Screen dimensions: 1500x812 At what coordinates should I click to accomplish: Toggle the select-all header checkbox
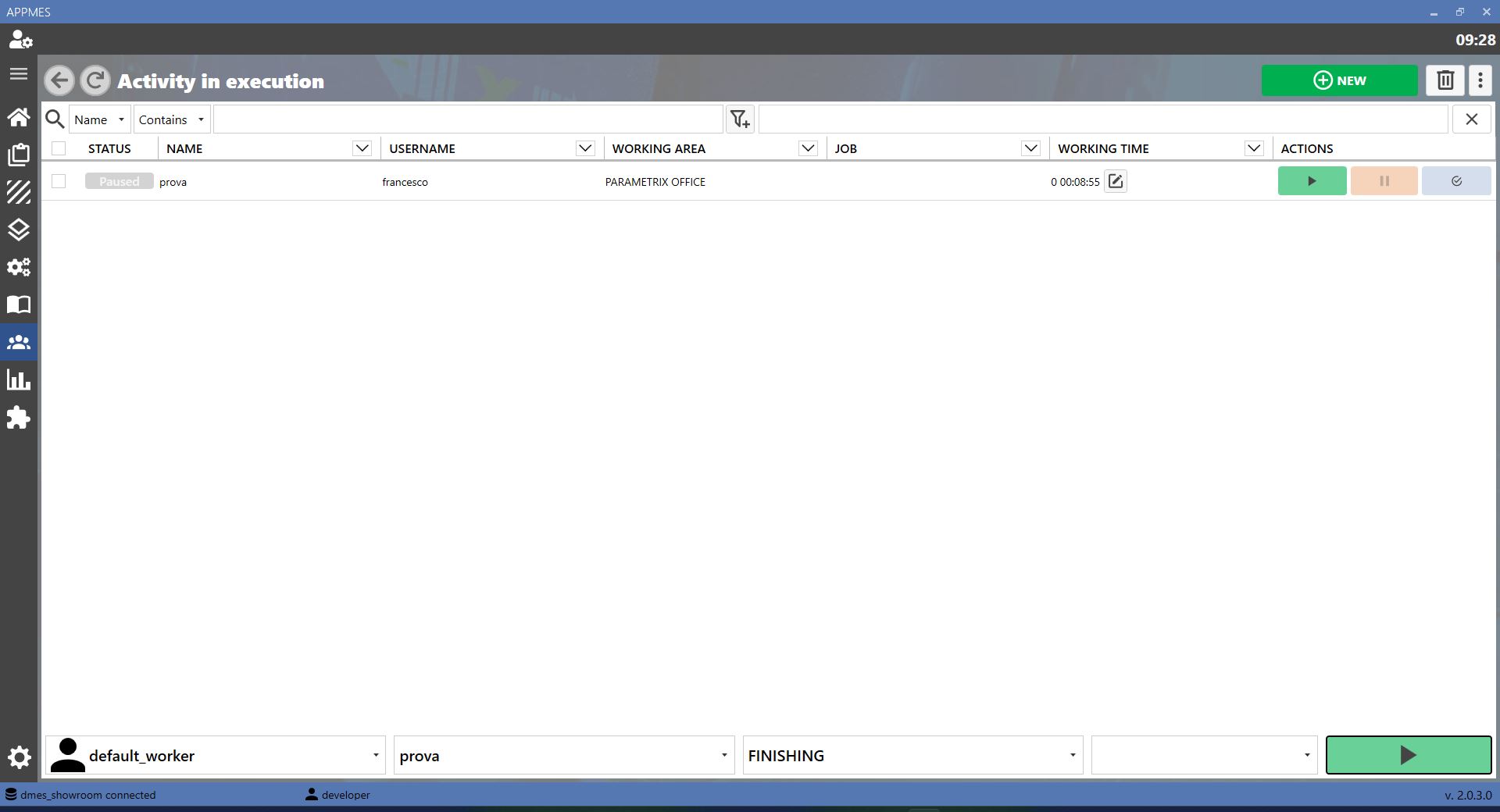[x=59, y=148]
